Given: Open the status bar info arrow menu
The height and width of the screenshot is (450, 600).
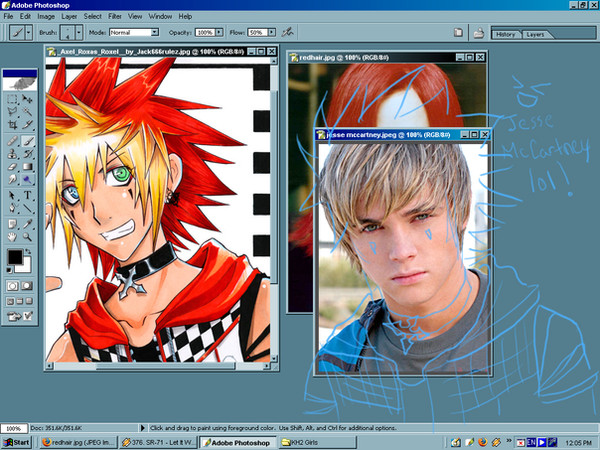Looking at the screenshot, I should click(x=143, y=428).
